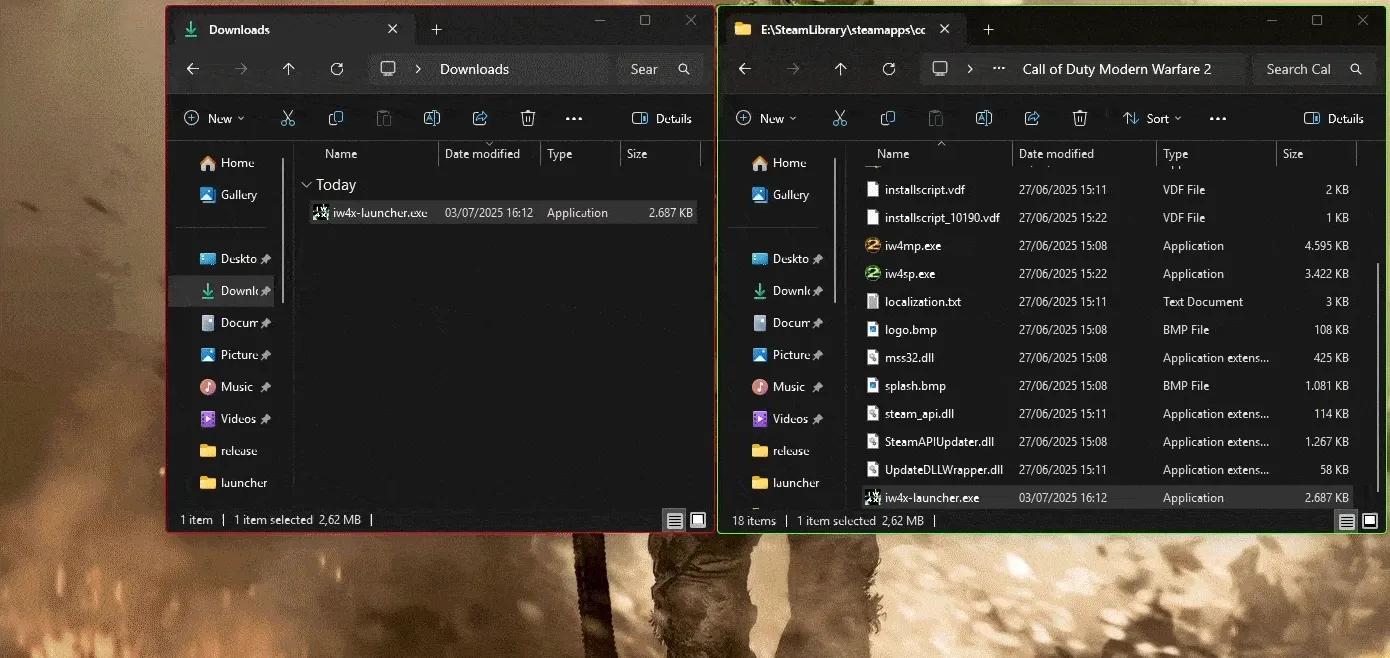Go up one folder in Call of Duty window
1390x658 pixels.
pyautogui.click(x=841, y=69)
